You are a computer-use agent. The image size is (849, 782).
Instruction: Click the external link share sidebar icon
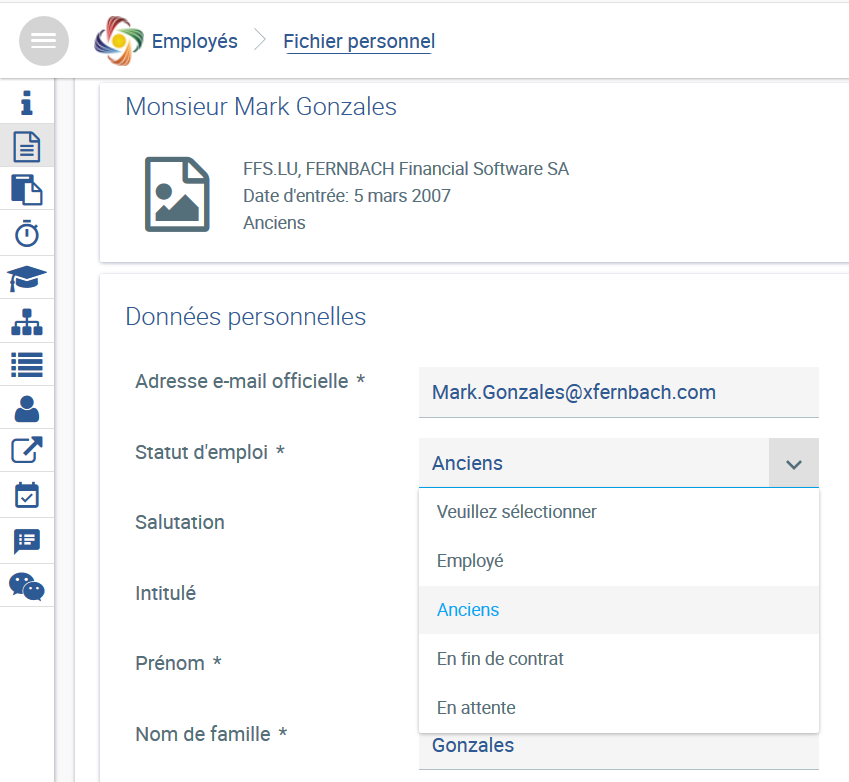27,450
